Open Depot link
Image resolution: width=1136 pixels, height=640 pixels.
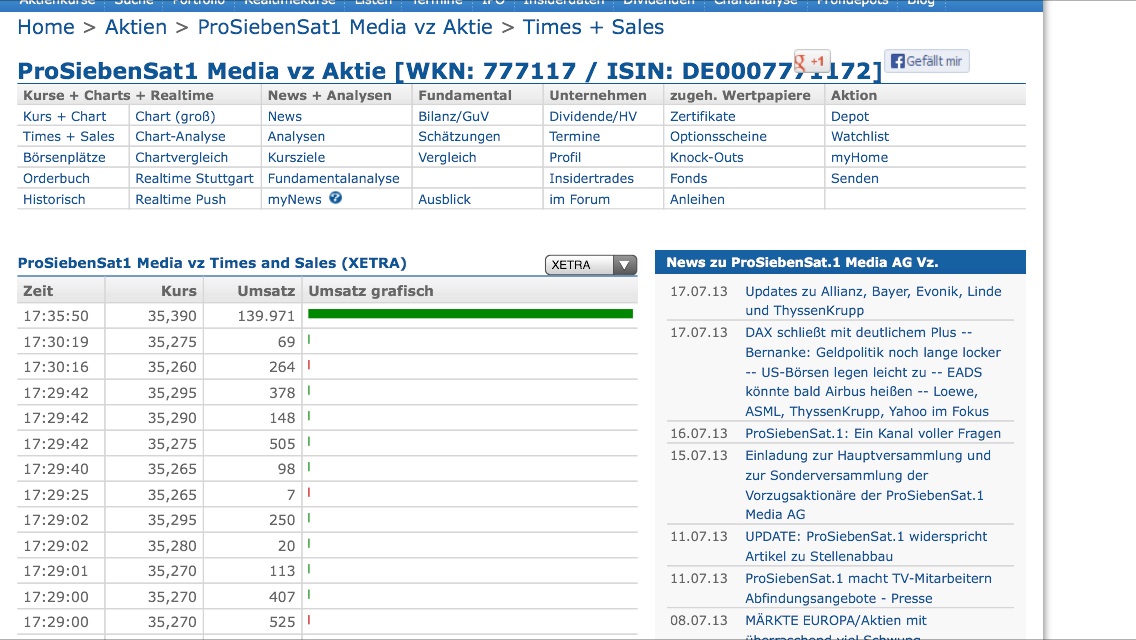coord(850,116)
